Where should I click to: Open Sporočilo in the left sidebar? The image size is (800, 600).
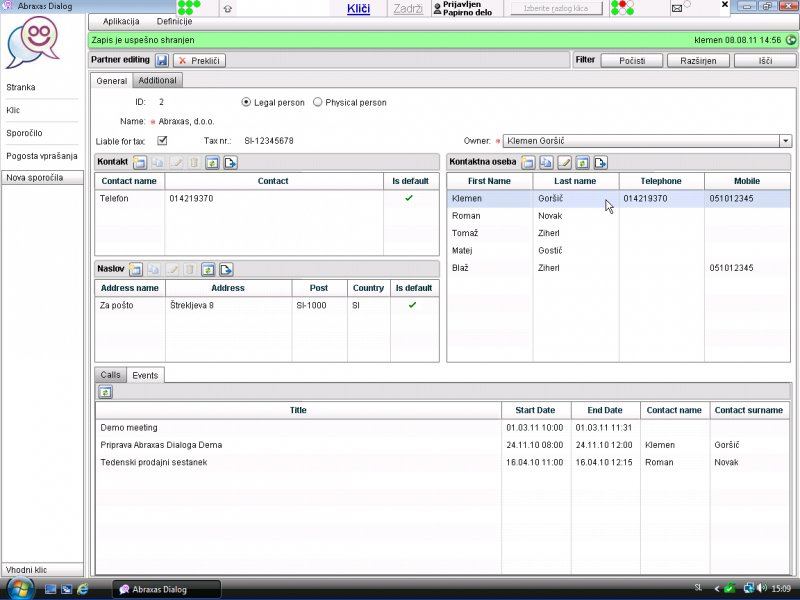(x=24, y=133)
